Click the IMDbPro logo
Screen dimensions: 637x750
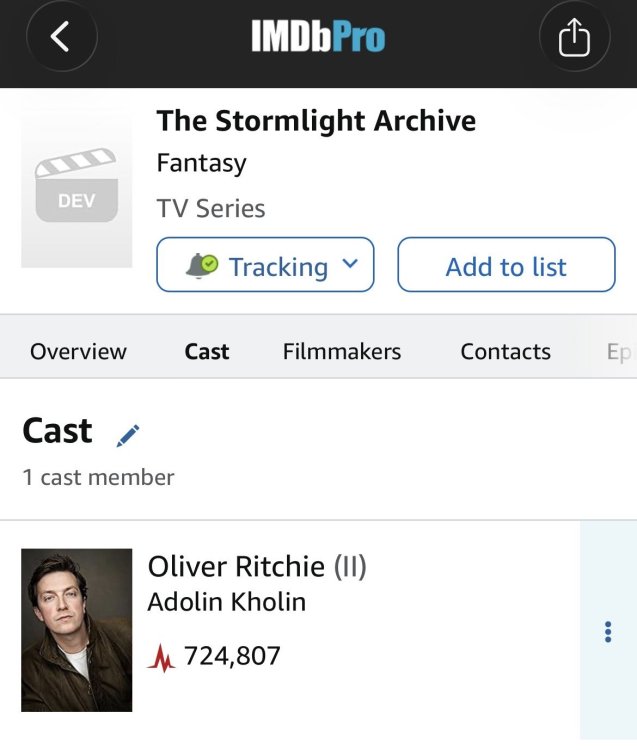[318, 36]
